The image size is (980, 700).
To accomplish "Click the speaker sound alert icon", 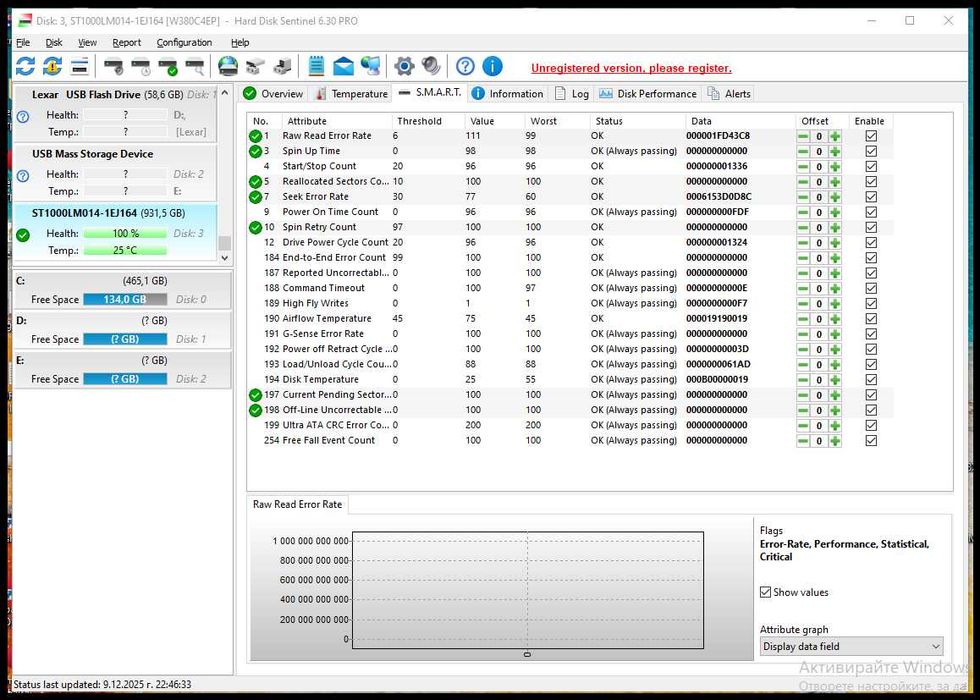I will (431, 67).
